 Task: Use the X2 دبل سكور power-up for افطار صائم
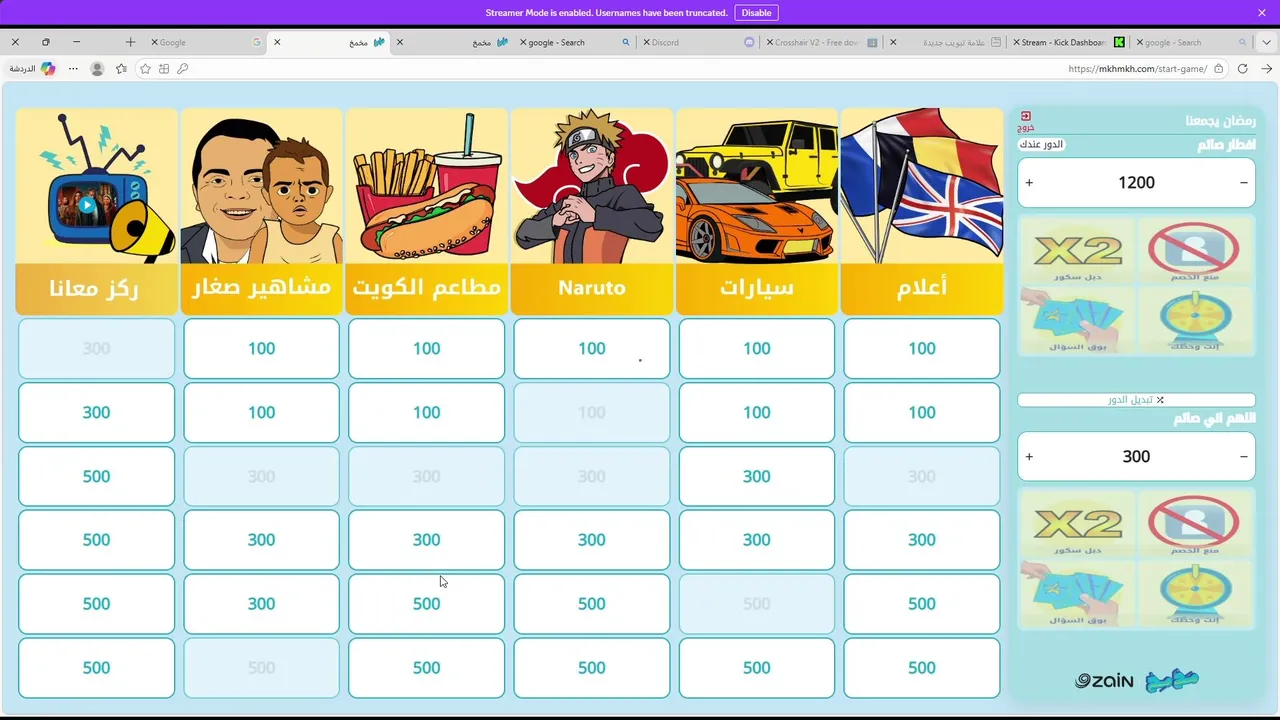pyautogui.click(x=1079, y=252)
